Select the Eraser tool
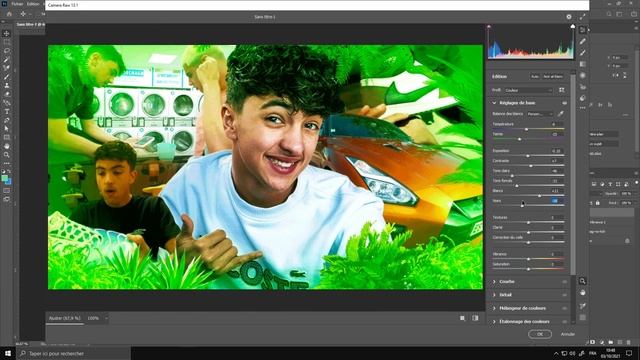Image resolution: width=640 pixels, height=360 pixels. 7,94
